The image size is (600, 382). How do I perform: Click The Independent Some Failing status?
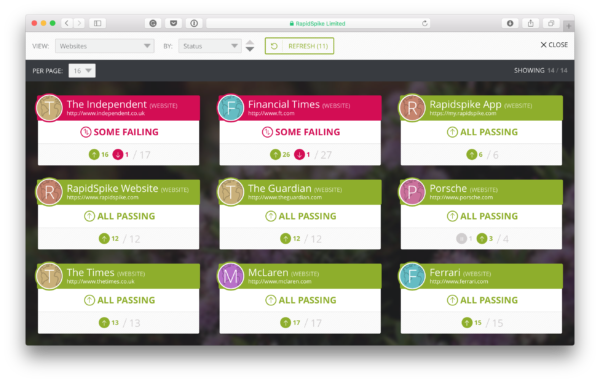[119, 132]
